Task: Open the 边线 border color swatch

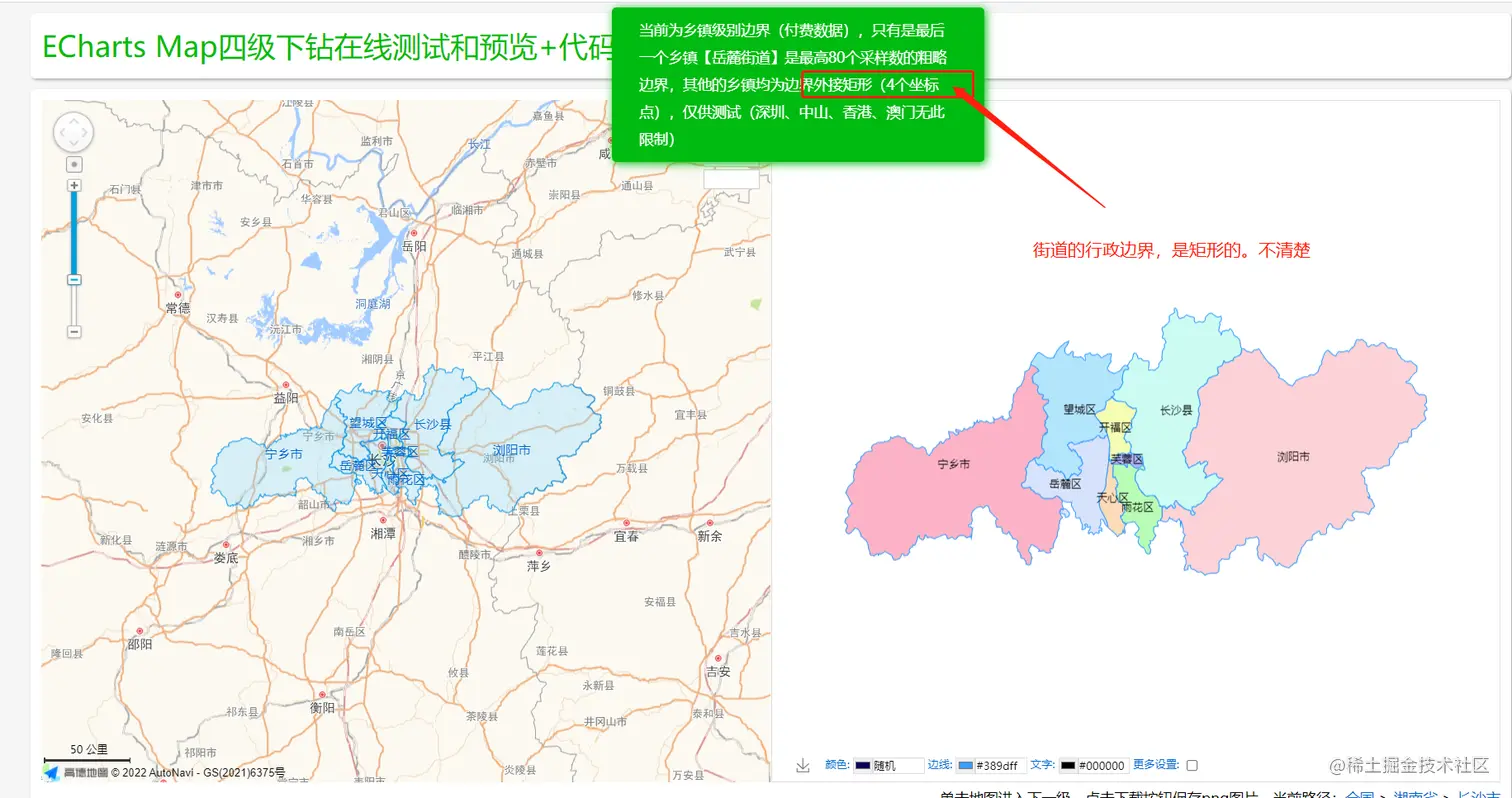Action: tap(965, 766)
